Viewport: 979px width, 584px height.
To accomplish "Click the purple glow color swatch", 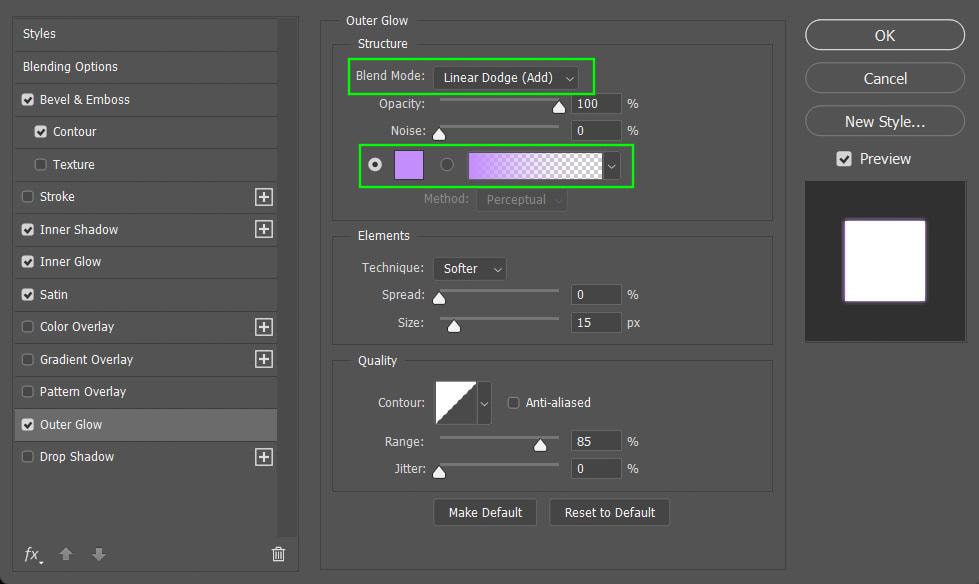I will click(x=409, y=165).
